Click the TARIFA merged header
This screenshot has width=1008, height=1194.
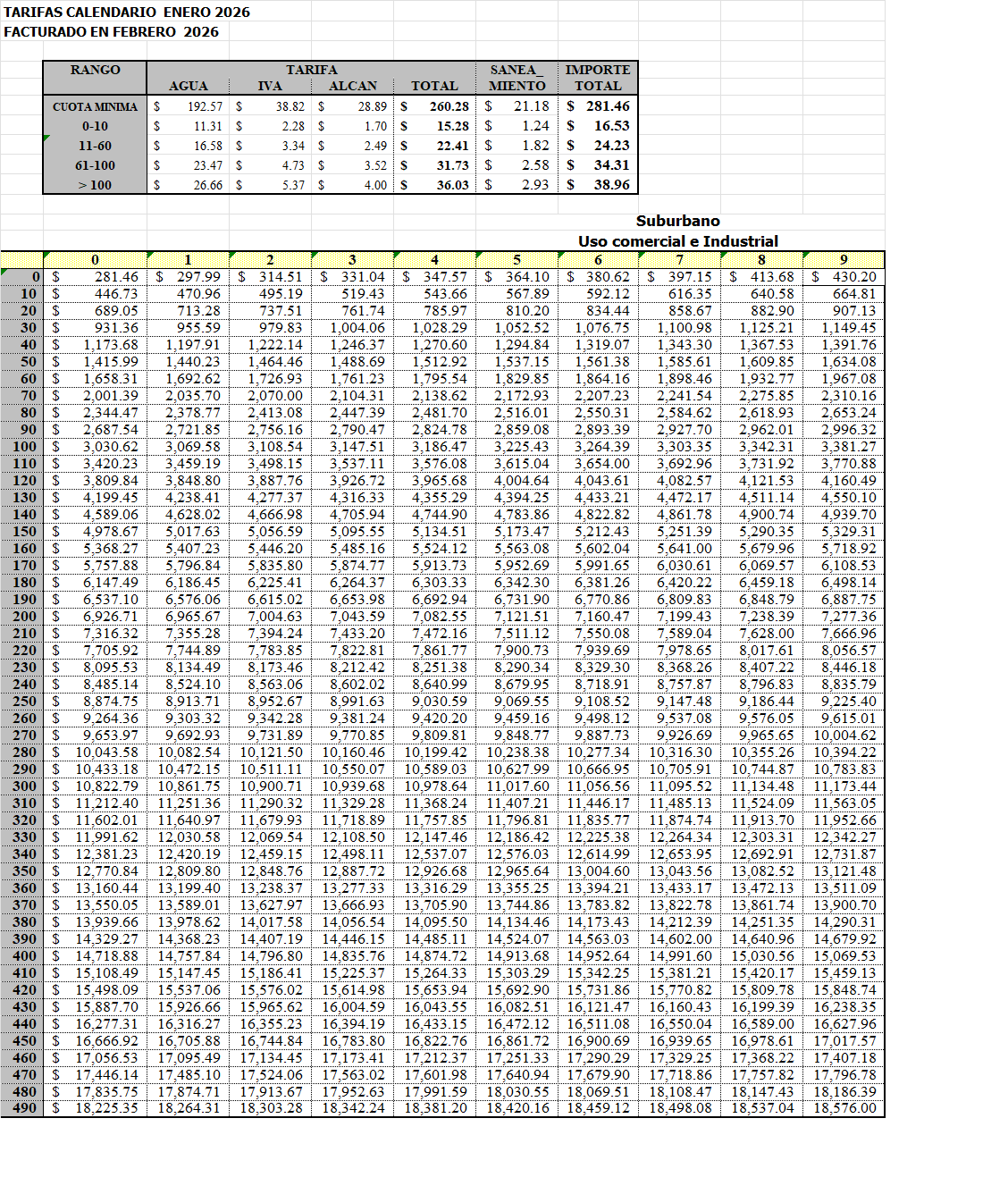coord(311,70)
